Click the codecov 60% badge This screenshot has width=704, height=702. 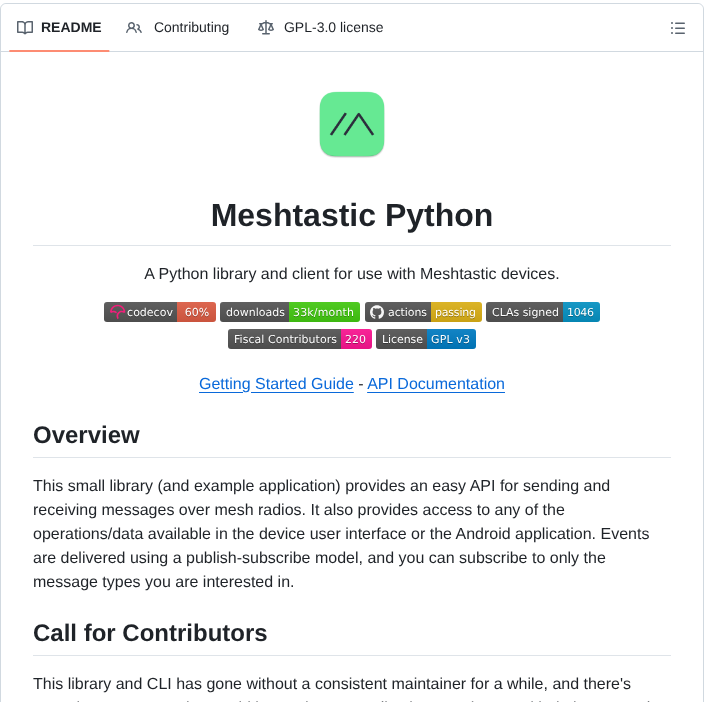(x=160, y=312)
